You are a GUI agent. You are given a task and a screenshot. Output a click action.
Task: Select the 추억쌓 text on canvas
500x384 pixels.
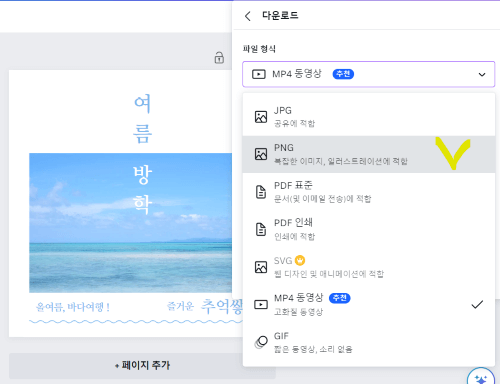[x=222, y=307]
